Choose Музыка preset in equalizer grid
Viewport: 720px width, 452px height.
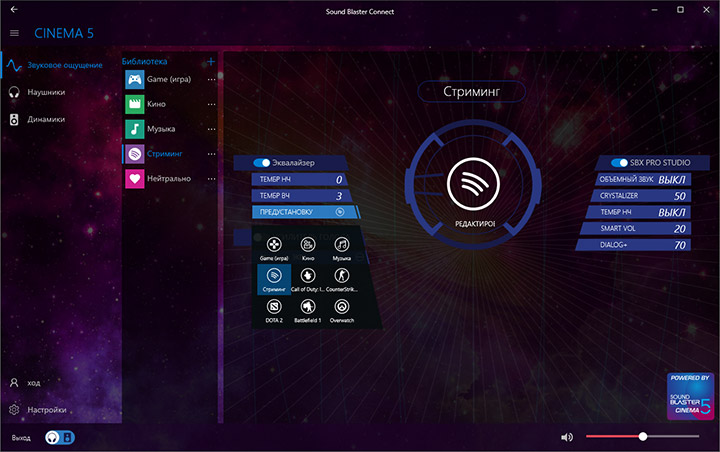(x=342, y=249)
